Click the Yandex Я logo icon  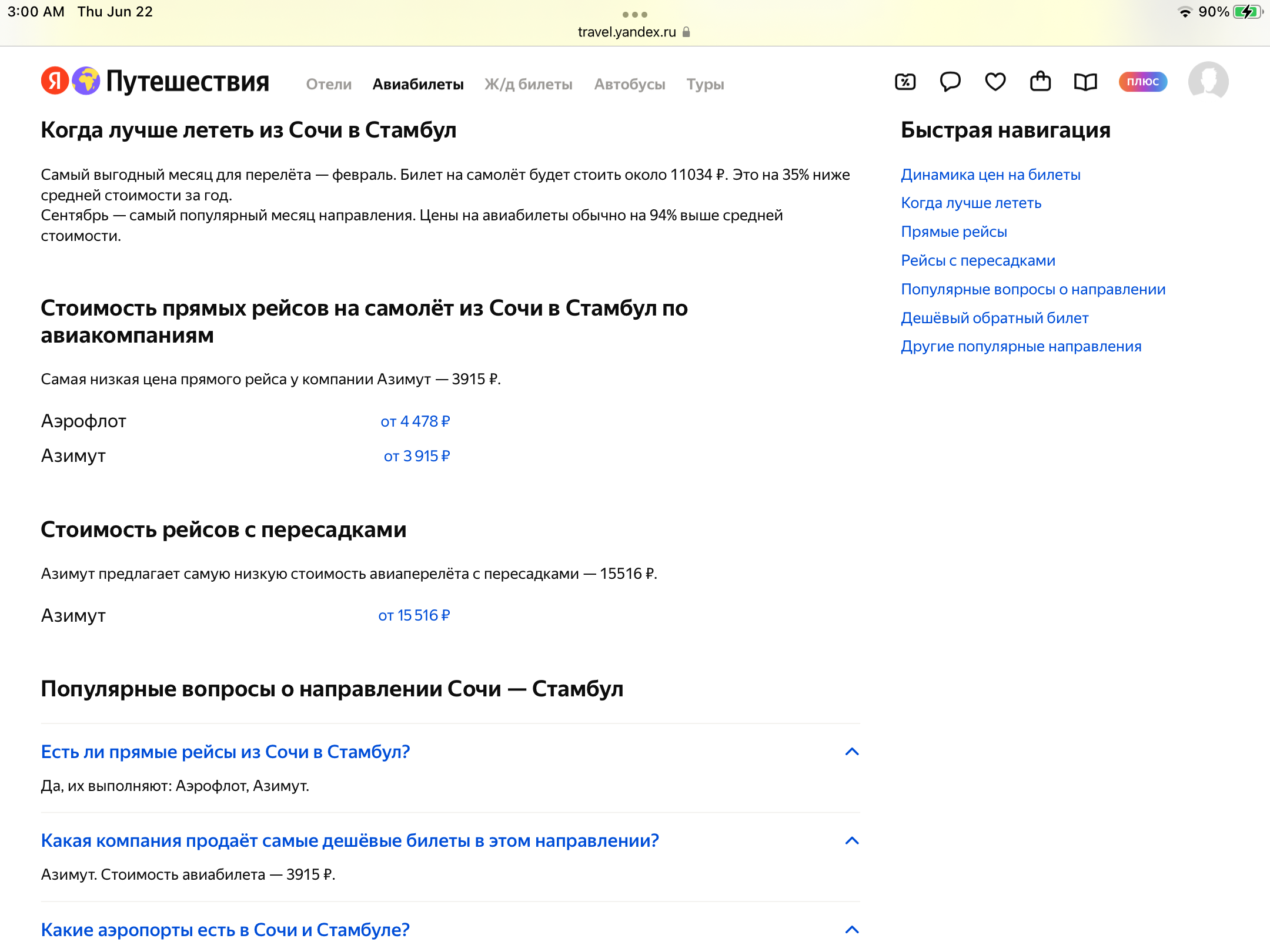(x=55, y=81)
